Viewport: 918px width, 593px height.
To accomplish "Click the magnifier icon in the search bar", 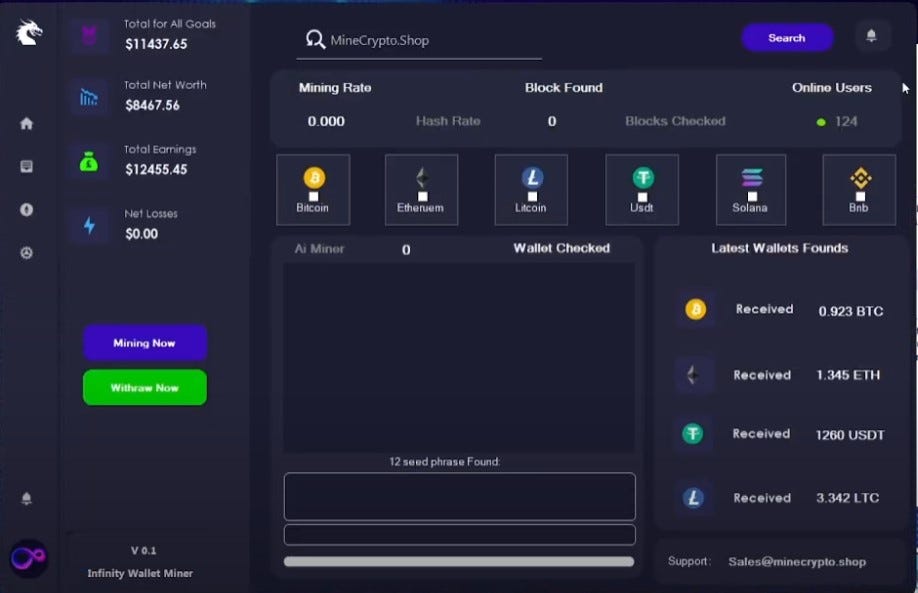I will pyautogui.click(x=314, y=39).
